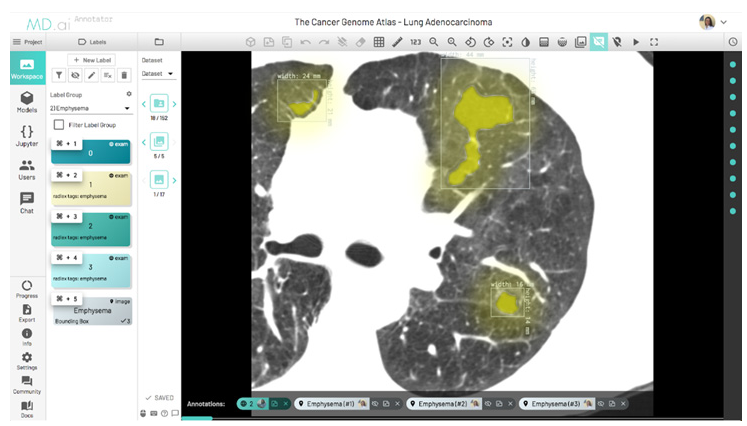Click the second magnifier zoom icon
Screen dimensions: 747x426
tap(452, 42)
